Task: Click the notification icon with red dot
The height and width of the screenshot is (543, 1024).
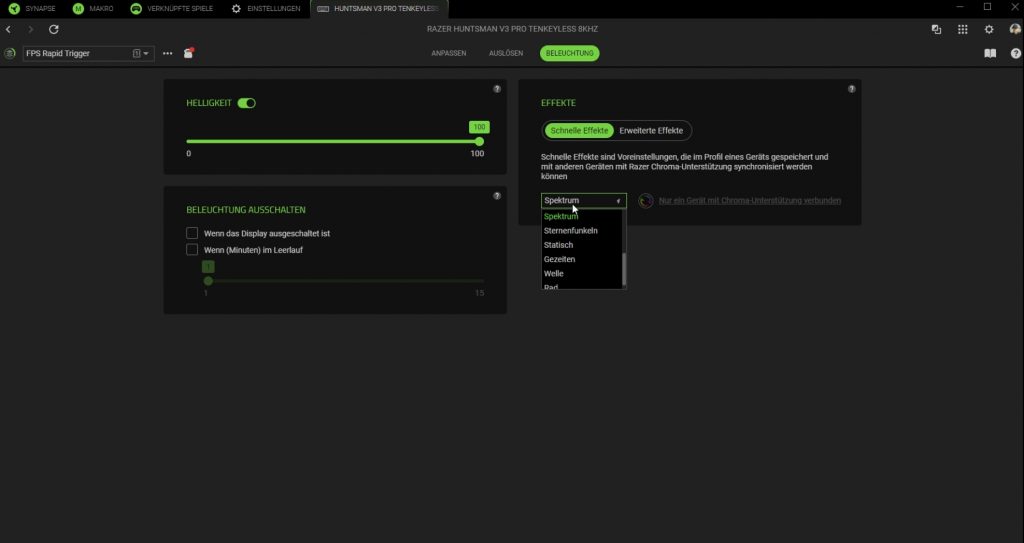Action: tap(189, 53)
